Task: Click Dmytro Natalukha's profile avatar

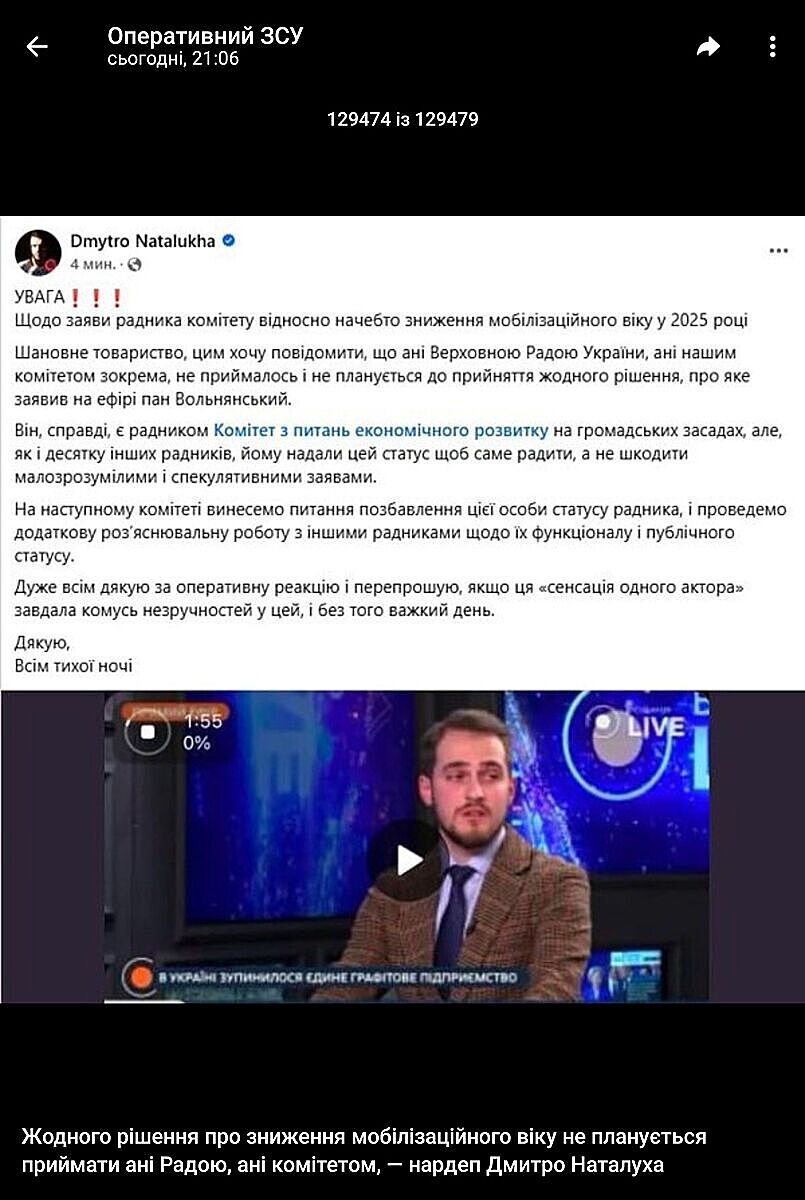Action: (38, 252)
